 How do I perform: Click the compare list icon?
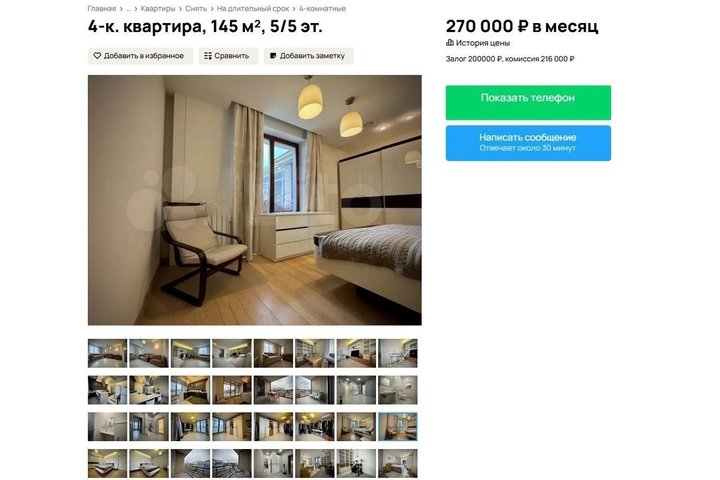[x=208, y=56]
